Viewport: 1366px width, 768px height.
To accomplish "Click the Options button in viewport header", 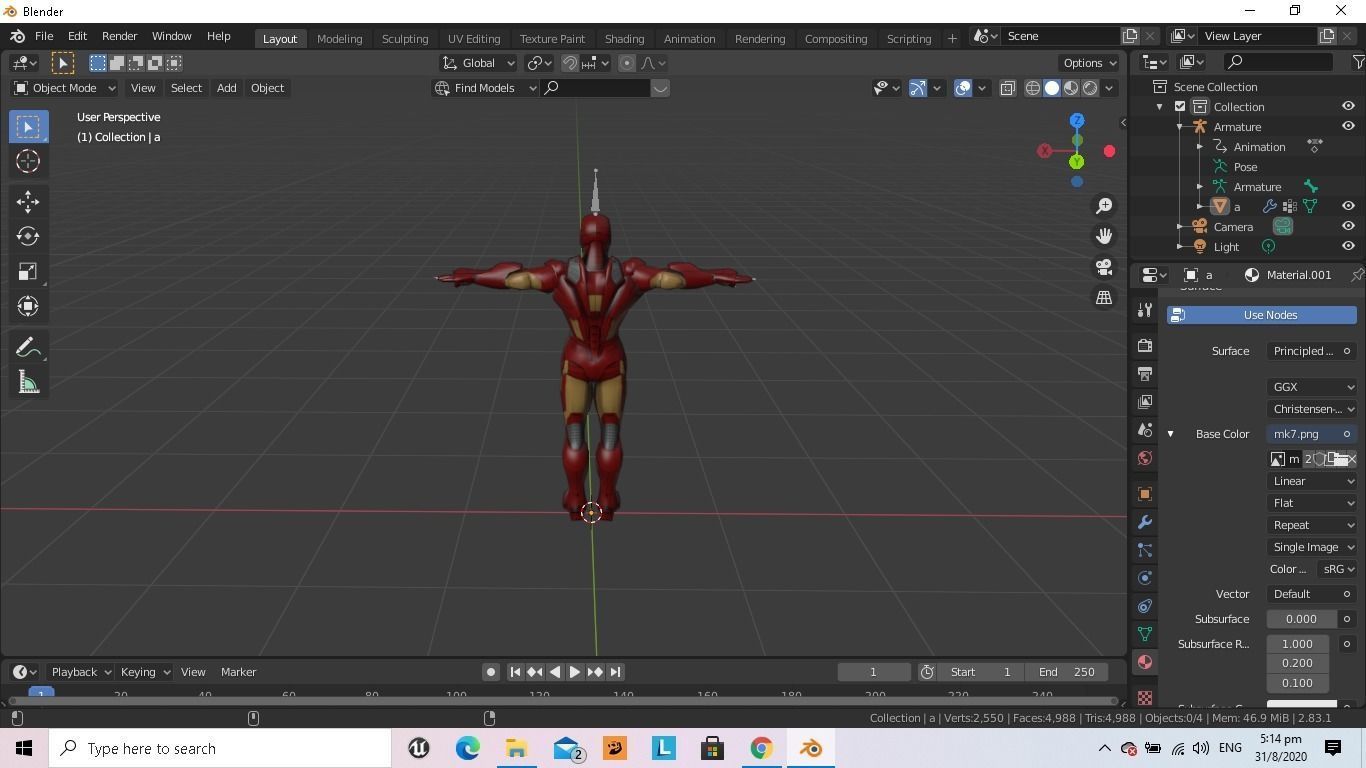I will coord(1089,63).
